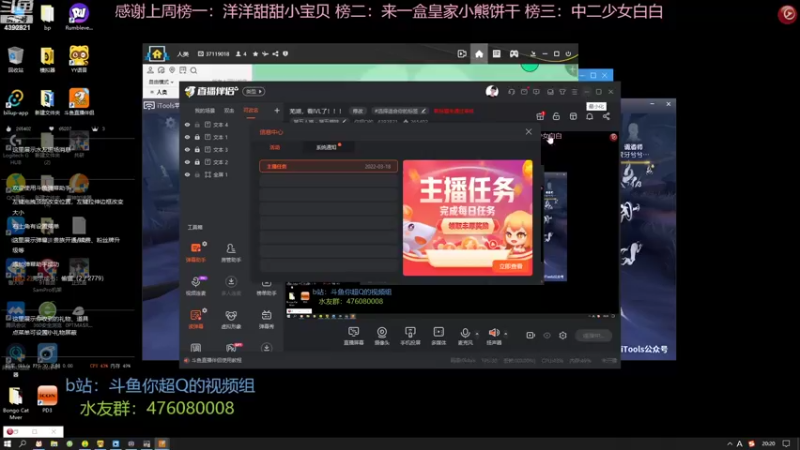Toggle visibility of 文本 3 layer
This screenshot has width=800, height=450.
(x=187, y=149)
